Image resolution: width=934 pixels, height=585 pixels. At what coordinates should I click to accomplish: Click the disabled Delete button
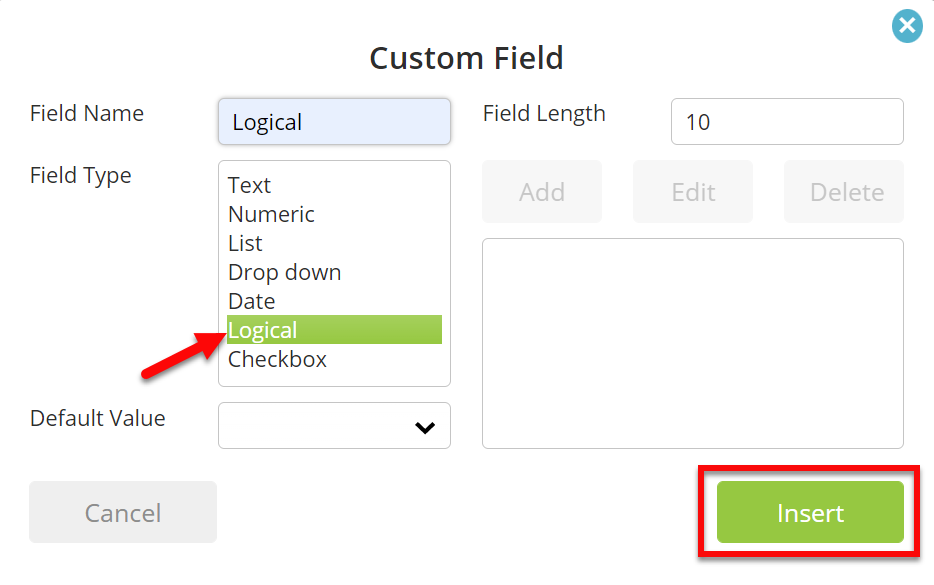point(843,192)
